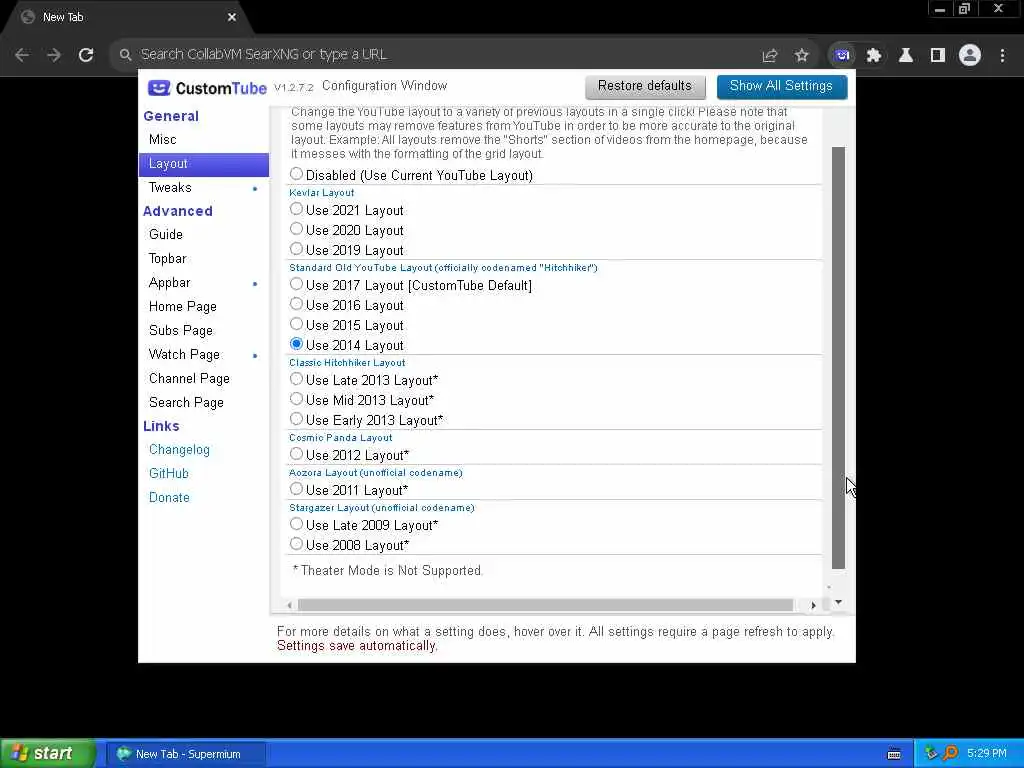1024x768 pixels.
Task: Click the scroll down arrow
Action: [839, 602]
